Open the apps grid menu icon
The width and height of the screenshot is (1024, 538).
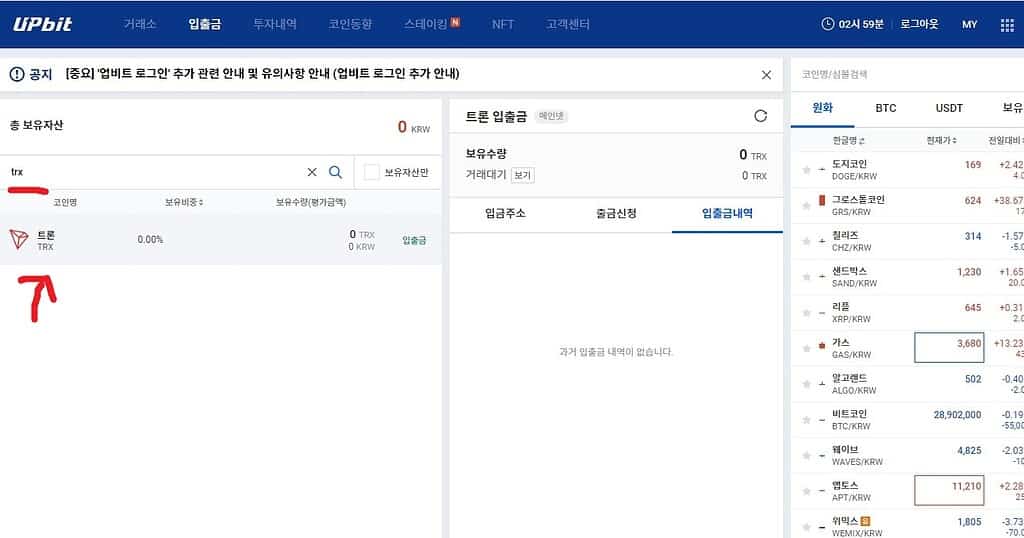coord(1007,25)
